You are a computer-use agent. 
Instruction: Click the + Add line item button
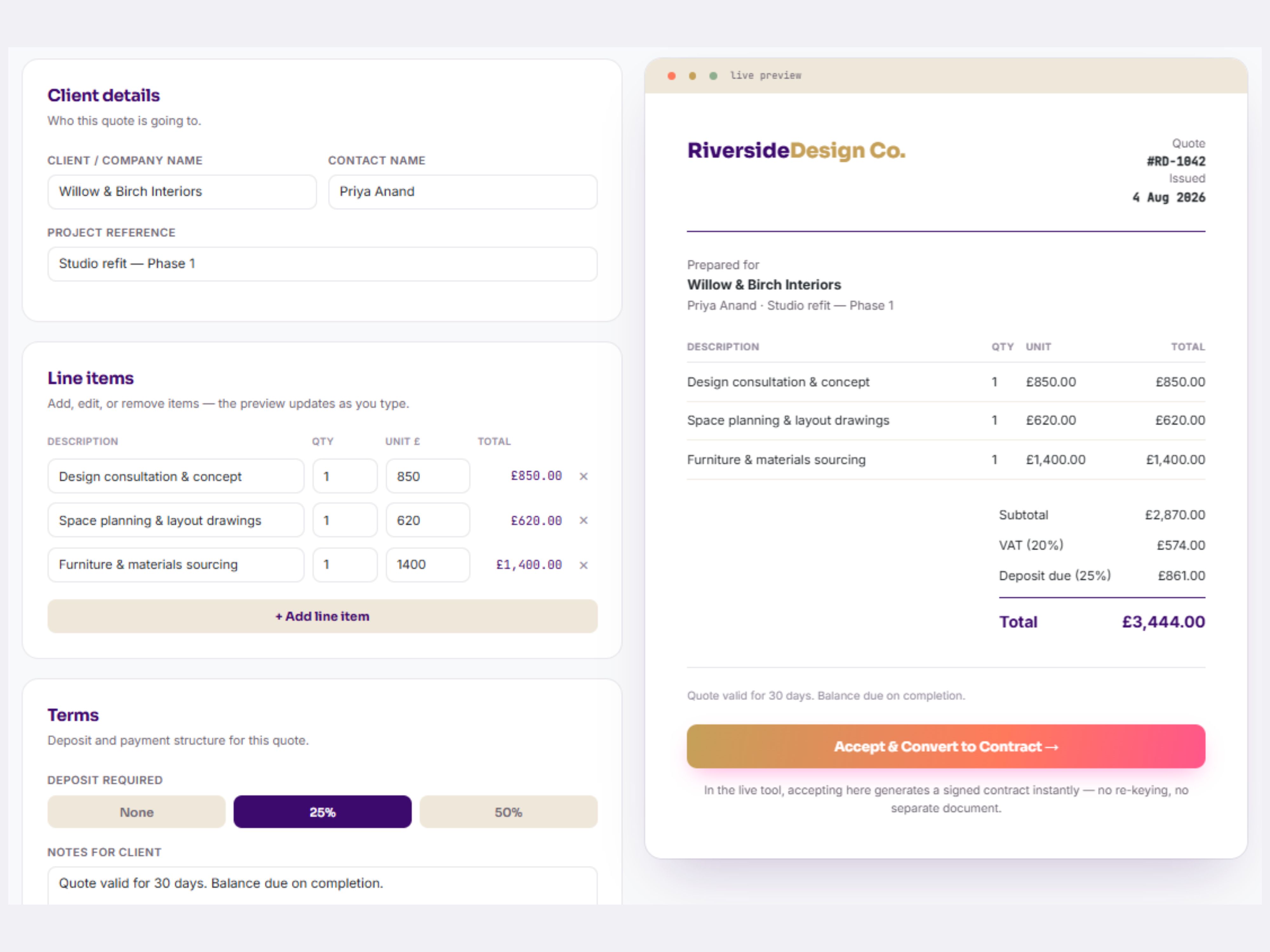click(x=323, y=616)
